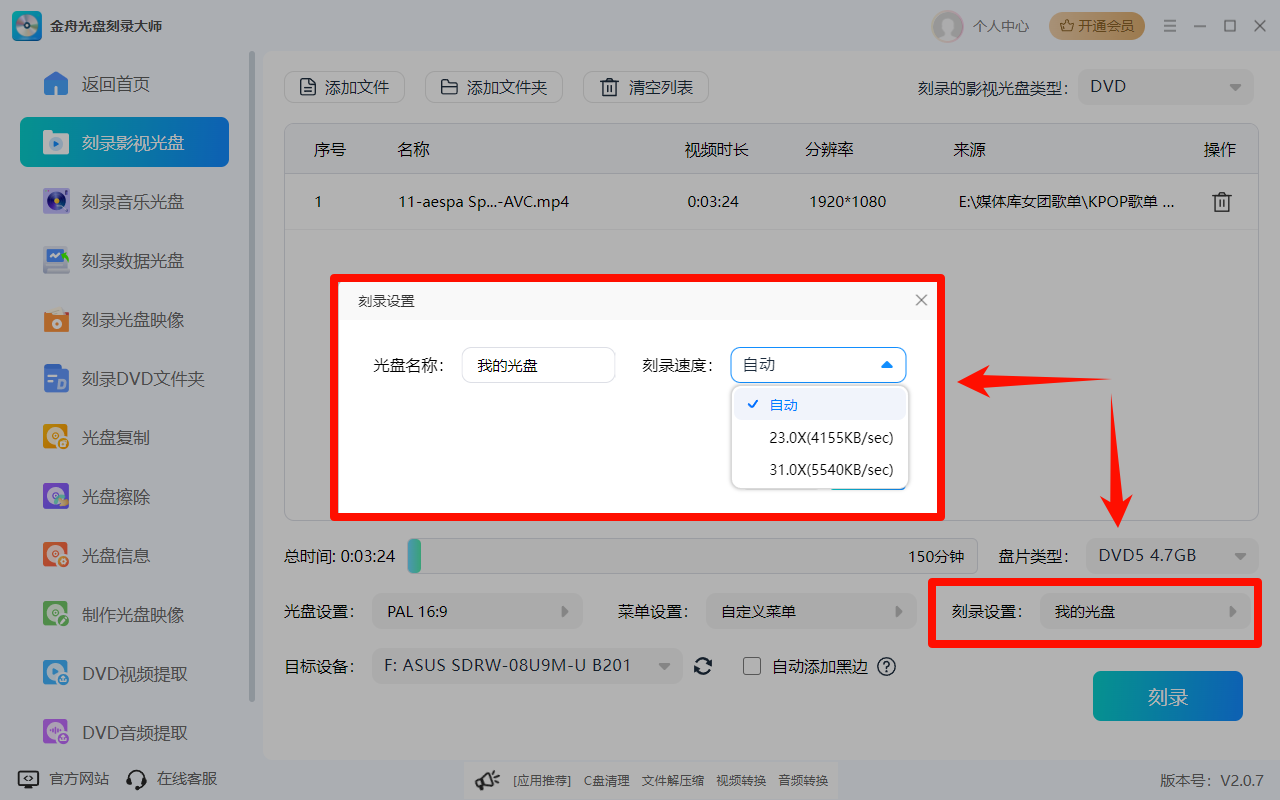Click the 刻录光盘映像 sidebar icon
The image size is (1280, 800).
56,320
